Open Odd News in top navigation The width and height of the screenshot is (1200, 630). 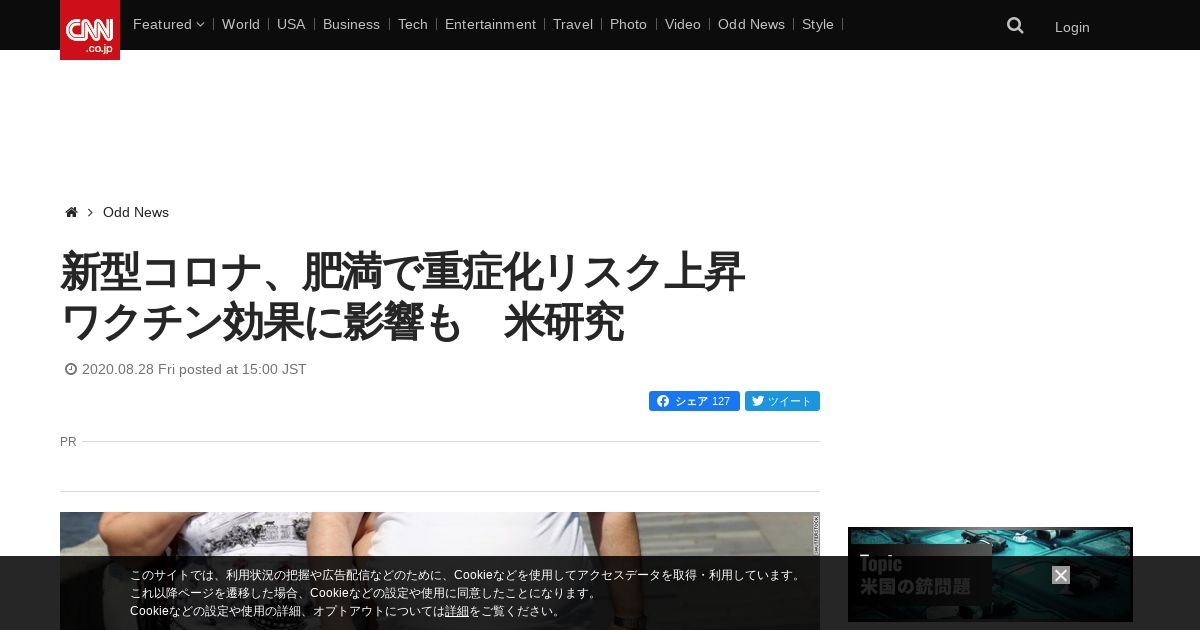[x=751, y=24]
